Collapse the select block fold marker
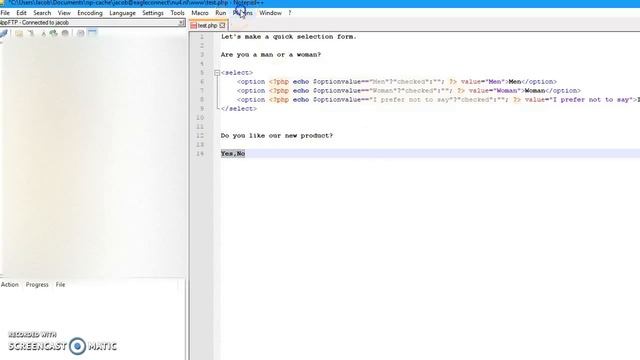This screenshot has height=360, width=640. click(217, 73)
